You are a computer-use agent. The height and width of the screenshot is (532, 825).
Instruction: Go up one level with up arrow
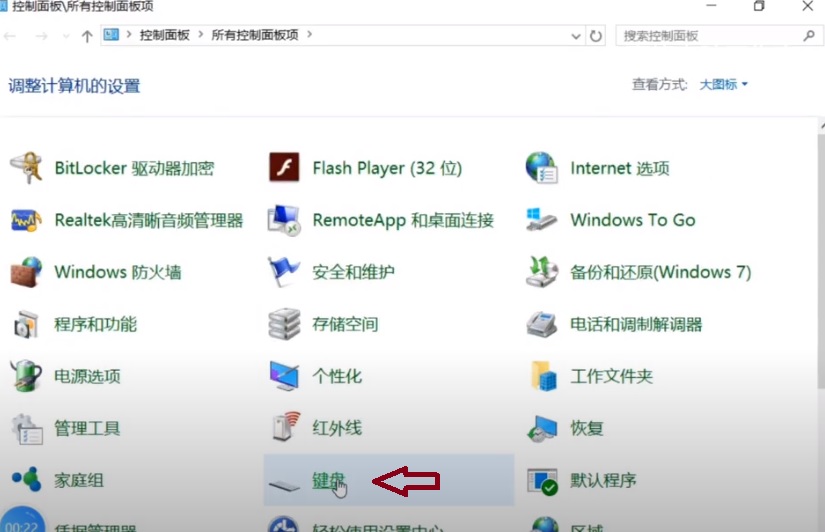click(87, 36)
